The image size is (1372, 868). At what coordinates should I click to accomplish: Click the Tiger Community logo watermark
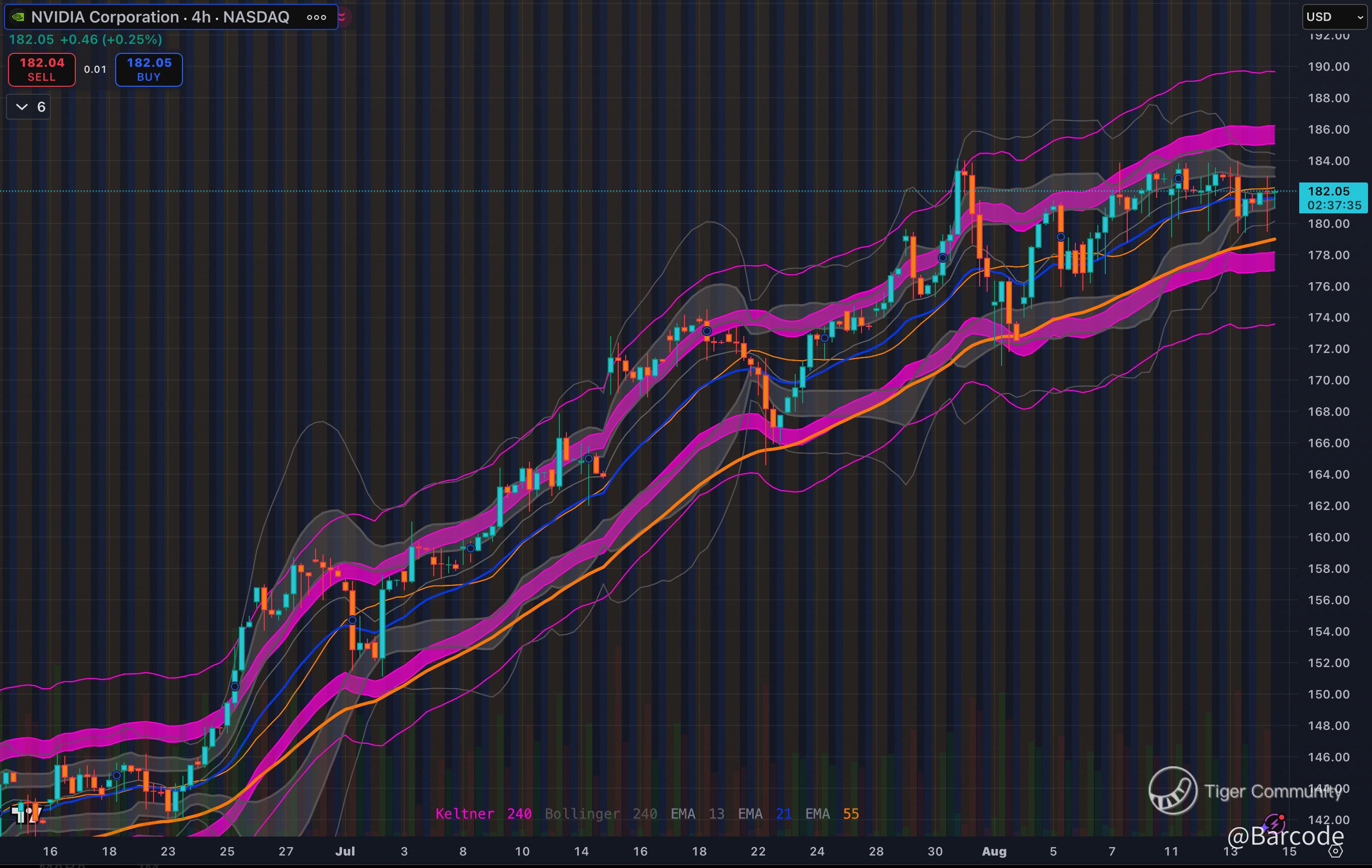1173,791
